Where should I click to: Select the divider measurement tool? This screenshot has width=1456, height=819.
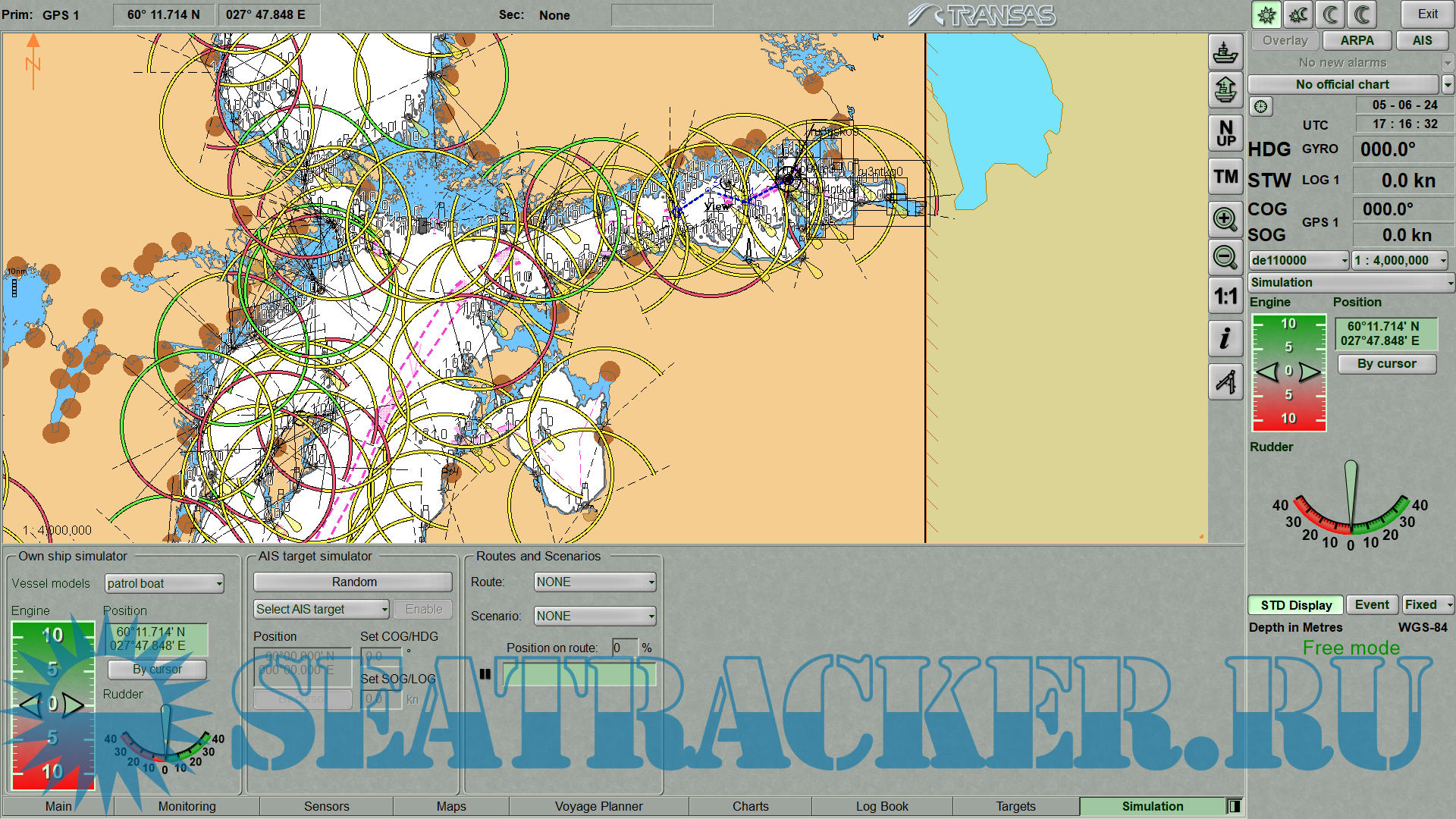1225,381
